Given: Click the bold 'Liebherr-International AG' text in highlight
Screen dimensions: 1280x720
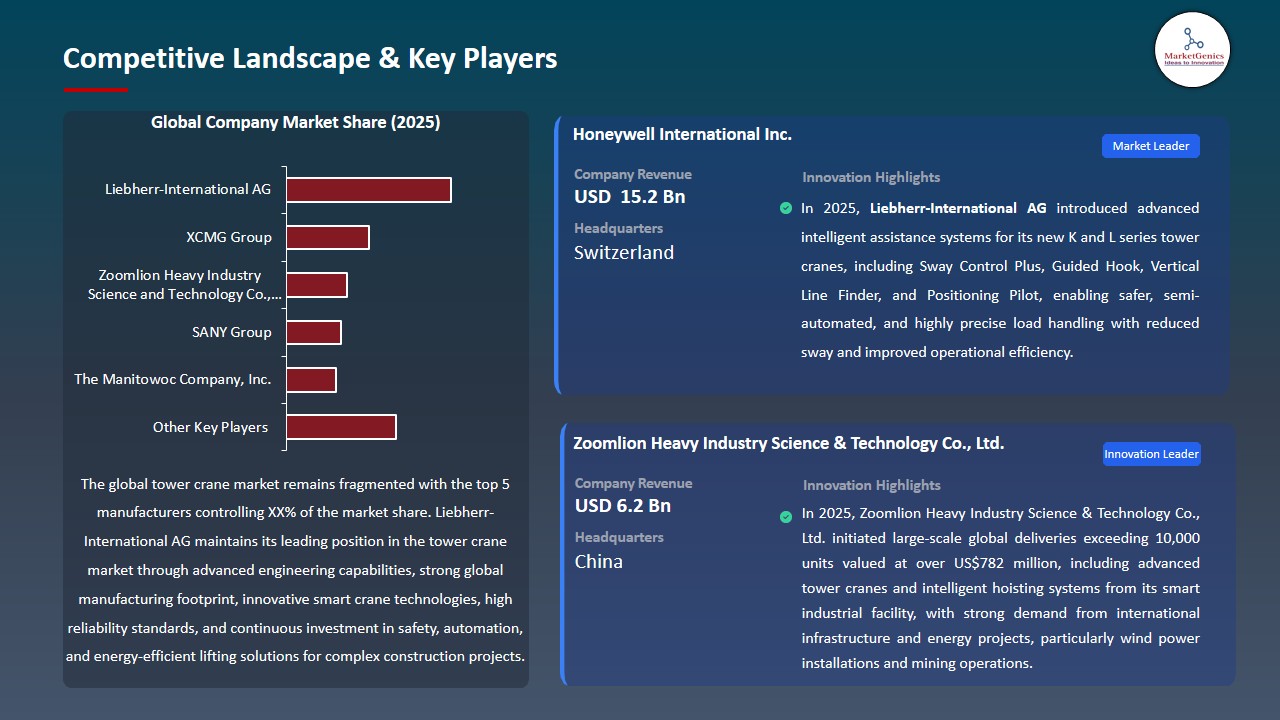Looking at the screenshot, I should (958, 208).
